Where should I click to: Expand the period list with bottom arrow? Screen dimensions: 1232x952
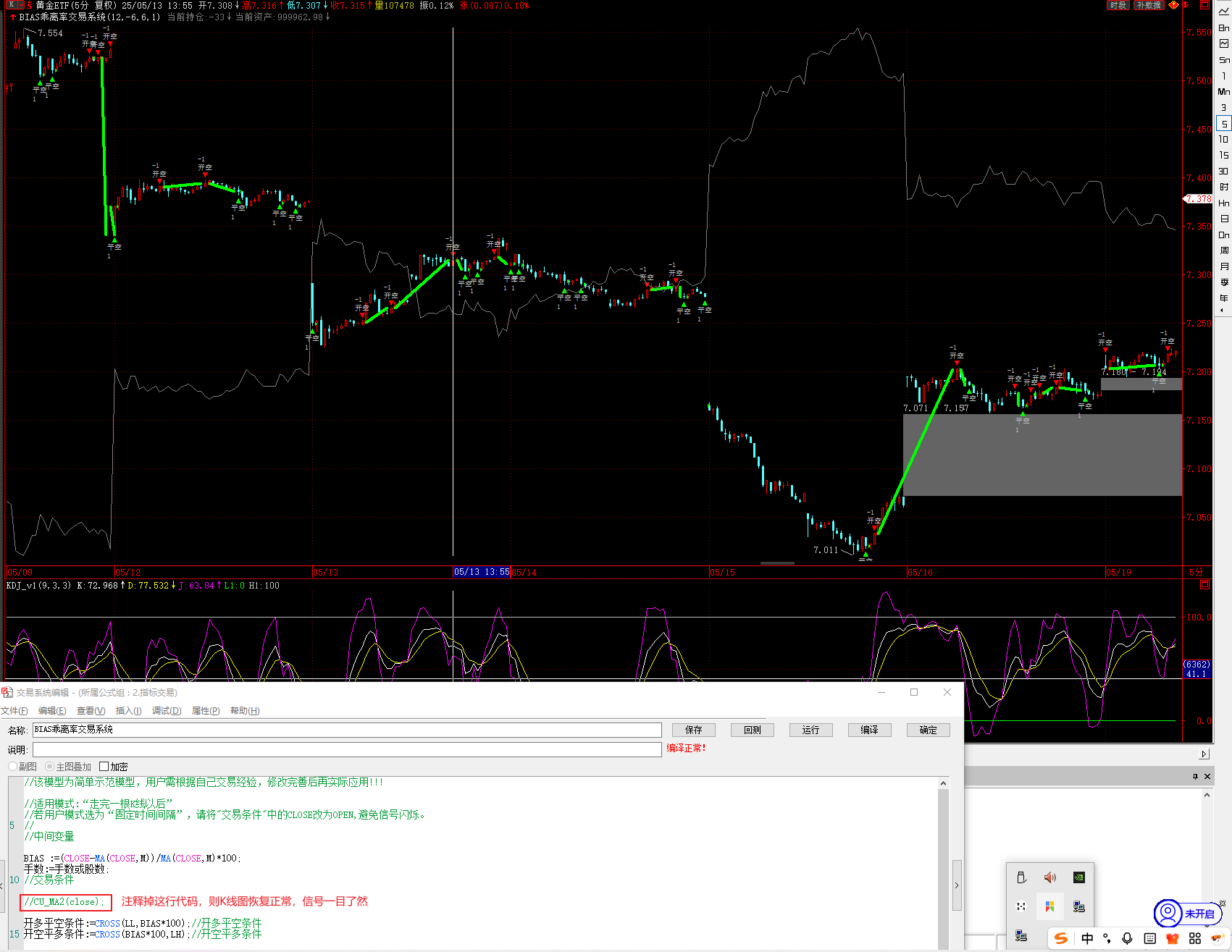tap(1223, 311)
